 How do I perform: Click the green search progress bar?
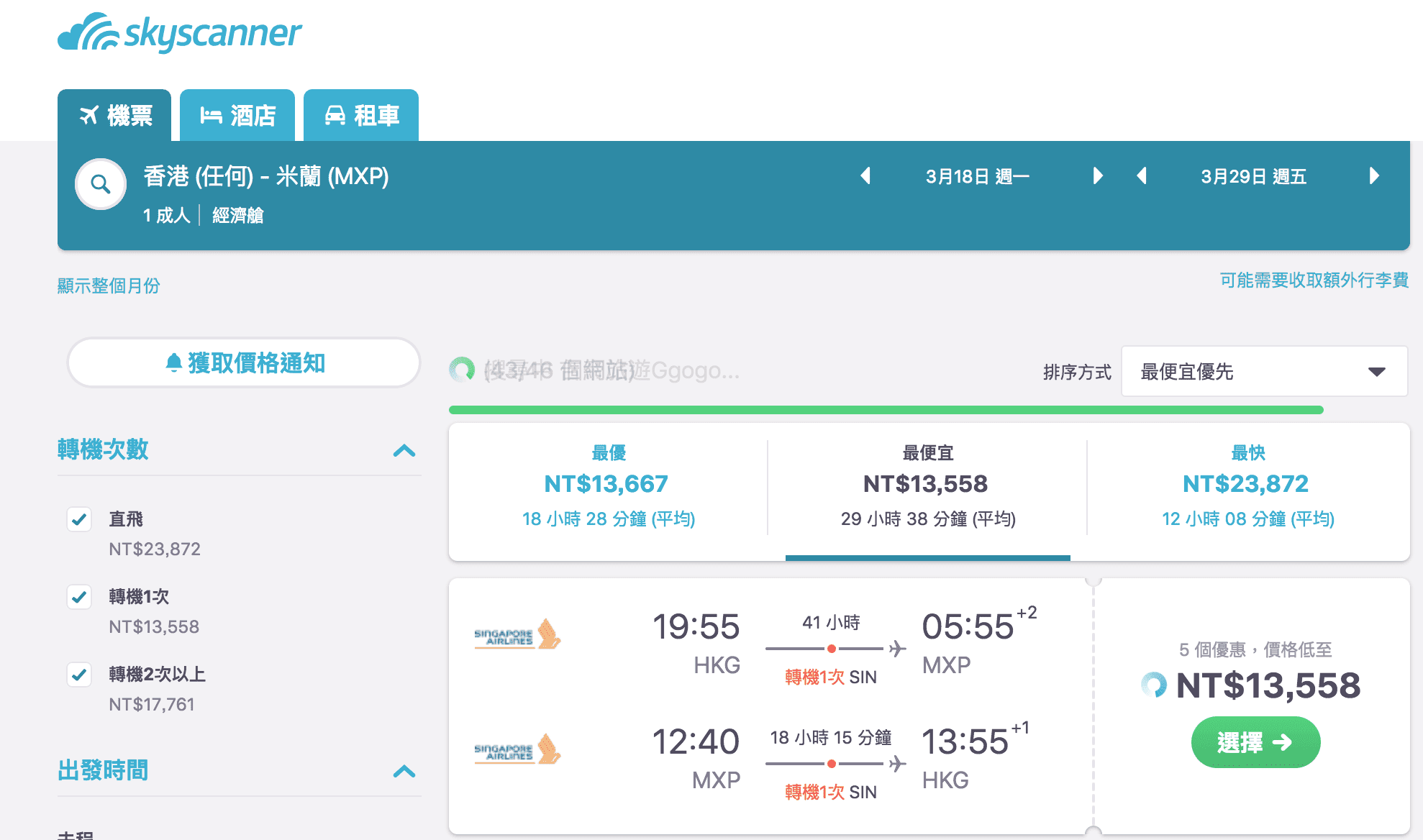(x=885, y=408)
